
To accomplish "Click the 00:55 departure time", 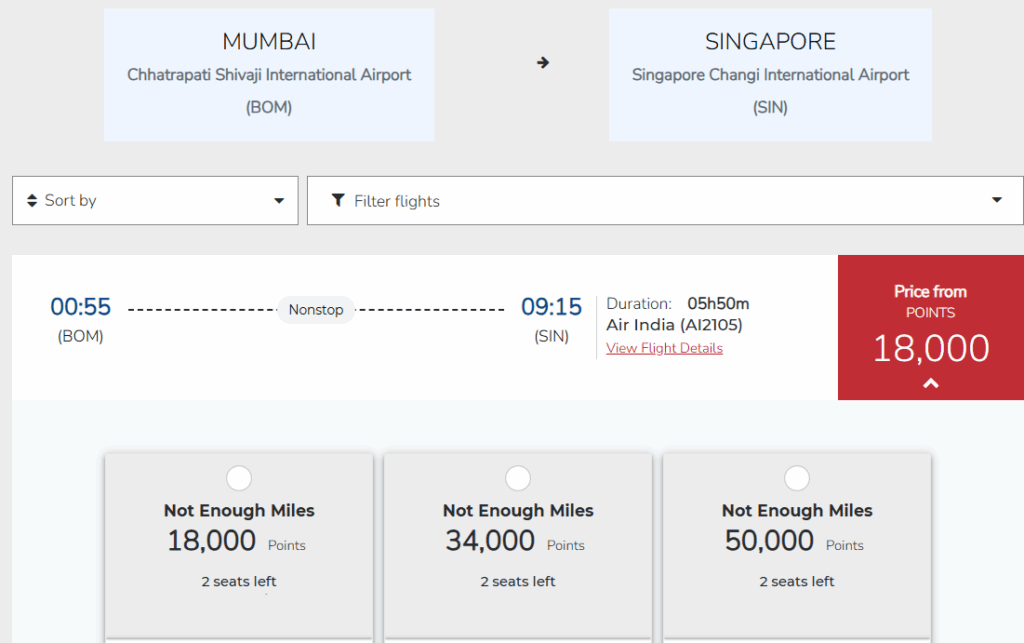I will click(x=81, y=307).
